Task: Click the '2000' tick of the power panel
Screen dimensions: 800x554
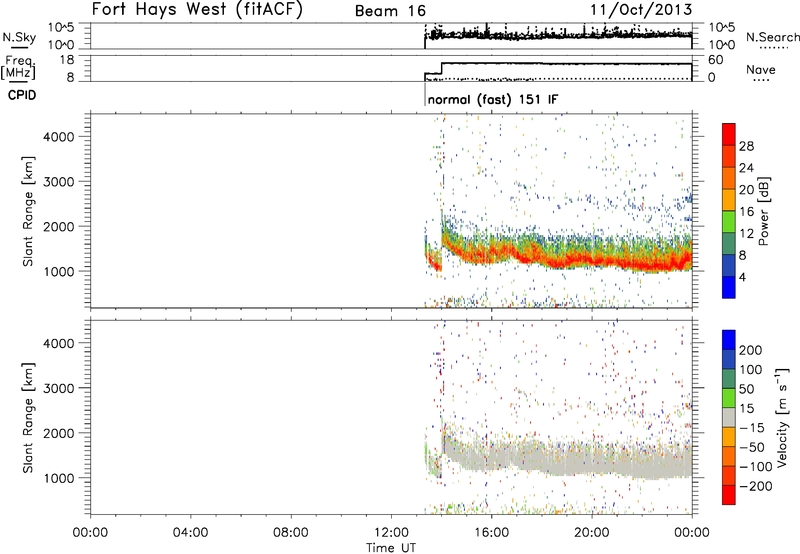Action: (x=59, y=226)
